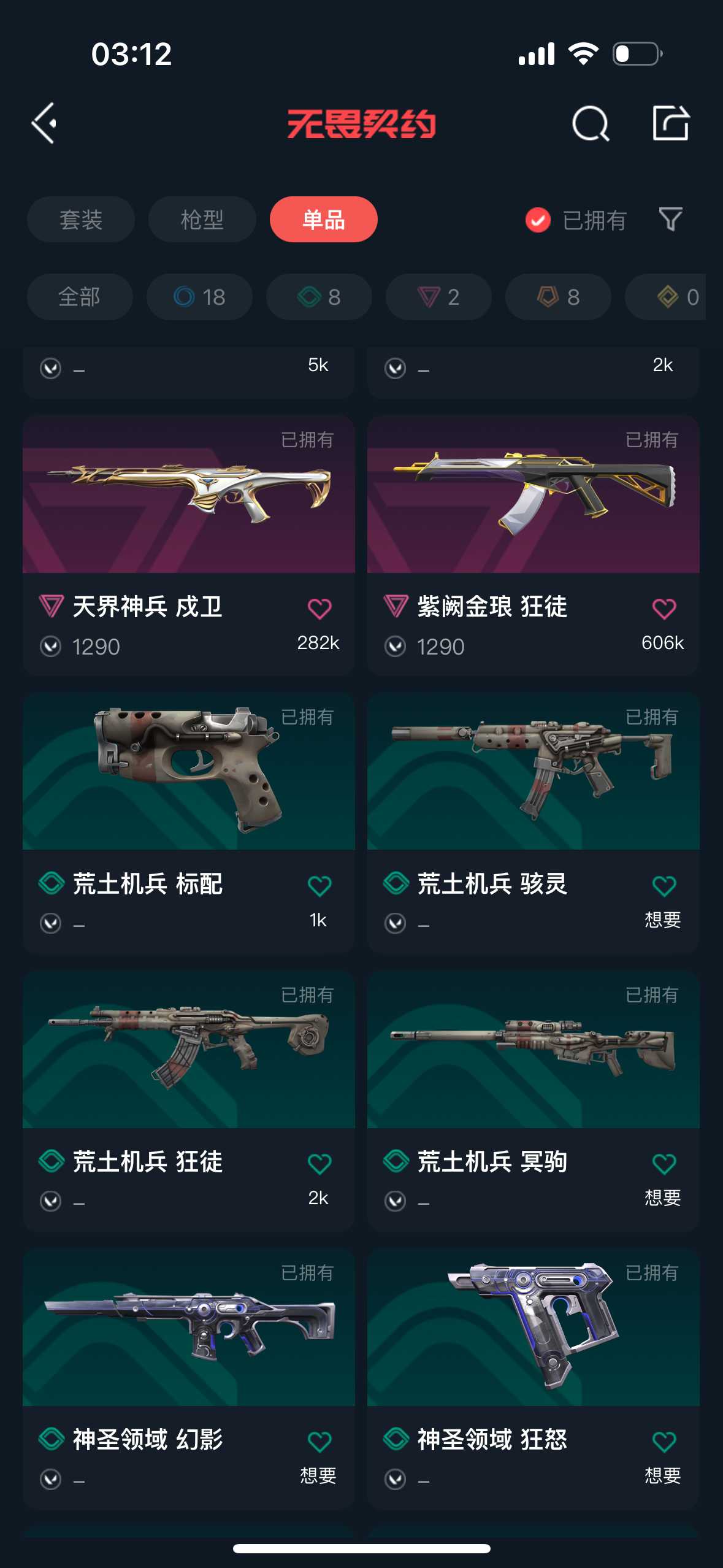
Task: Filter by orange tier showing 8
Action: click(558, 297)
